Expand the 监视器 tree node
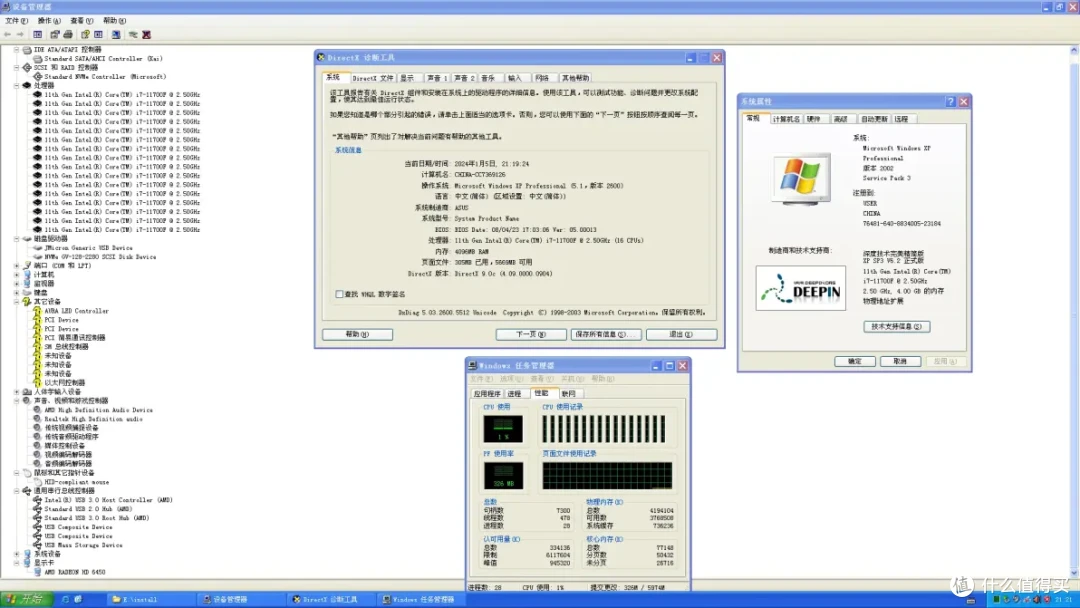1080x608 pixels. pyautogui.click(x=17, y=284)
